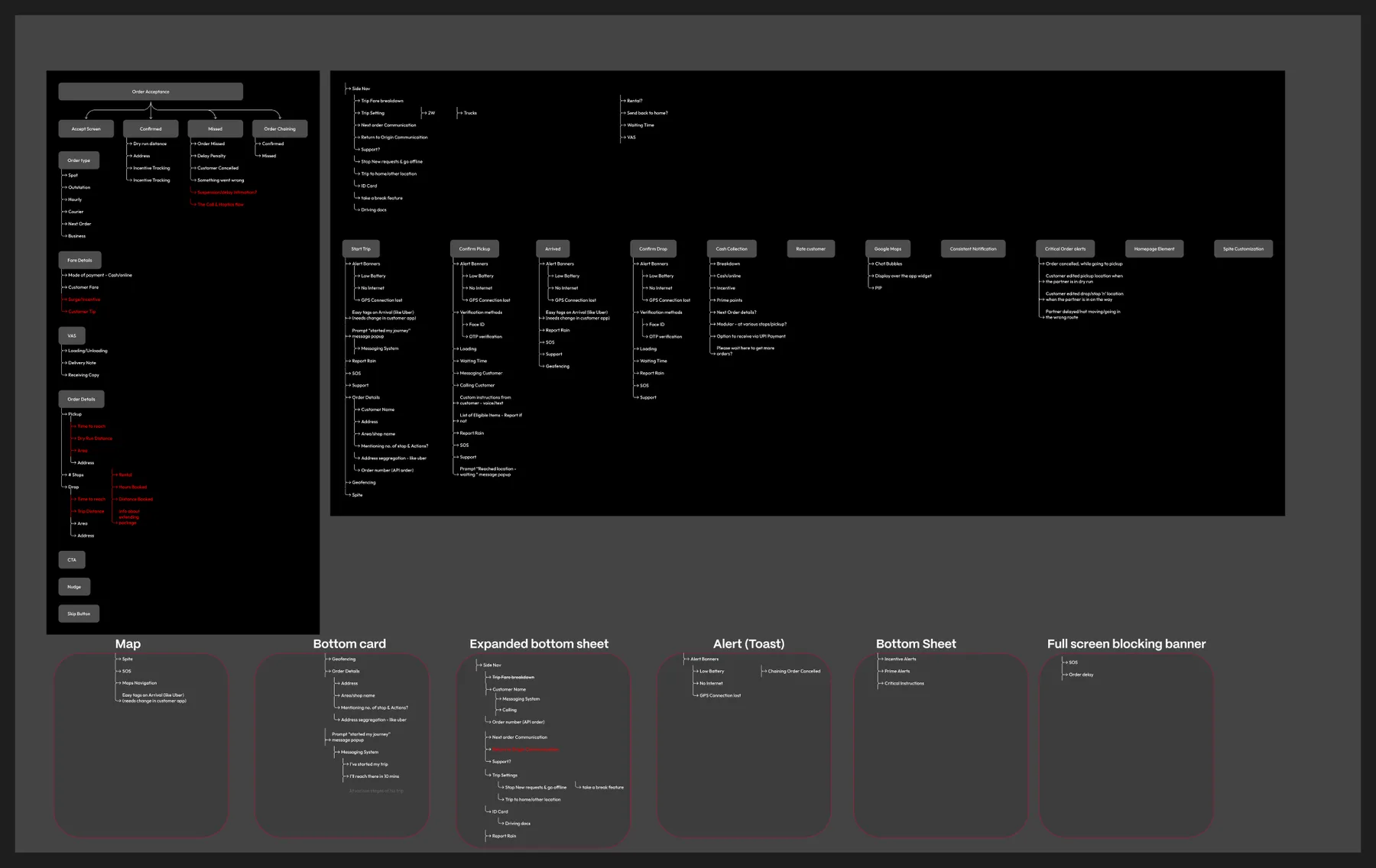Click take a break feature in top panel
1376x868 pixels.
click(381, 198)
